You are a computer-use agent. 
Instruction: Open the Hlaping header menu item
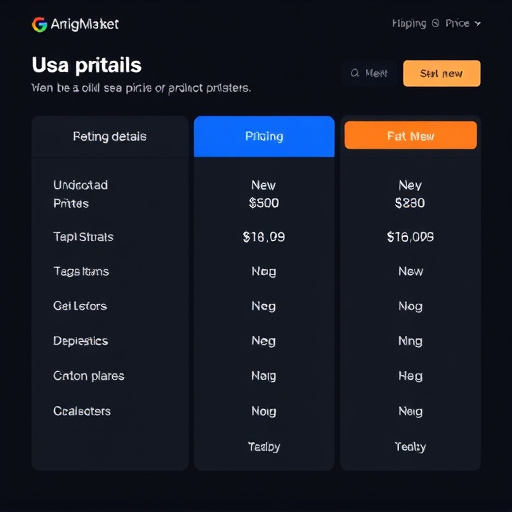coord(409,24)
